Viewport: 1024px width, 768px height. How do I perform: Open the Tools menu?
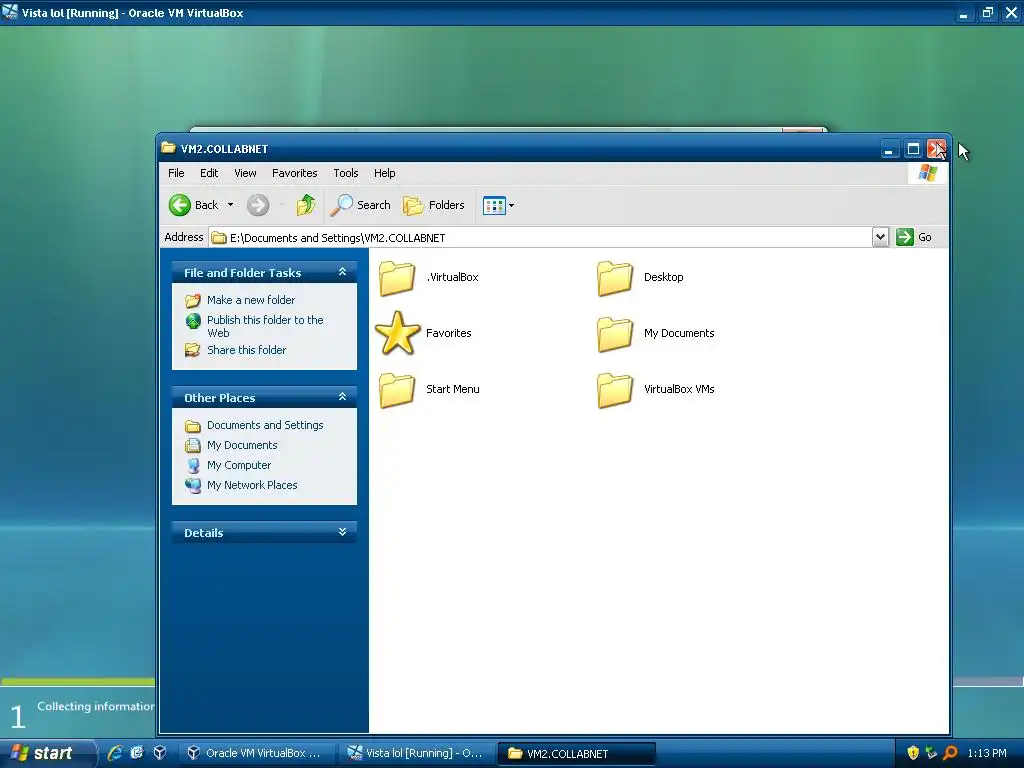(345, 173)
